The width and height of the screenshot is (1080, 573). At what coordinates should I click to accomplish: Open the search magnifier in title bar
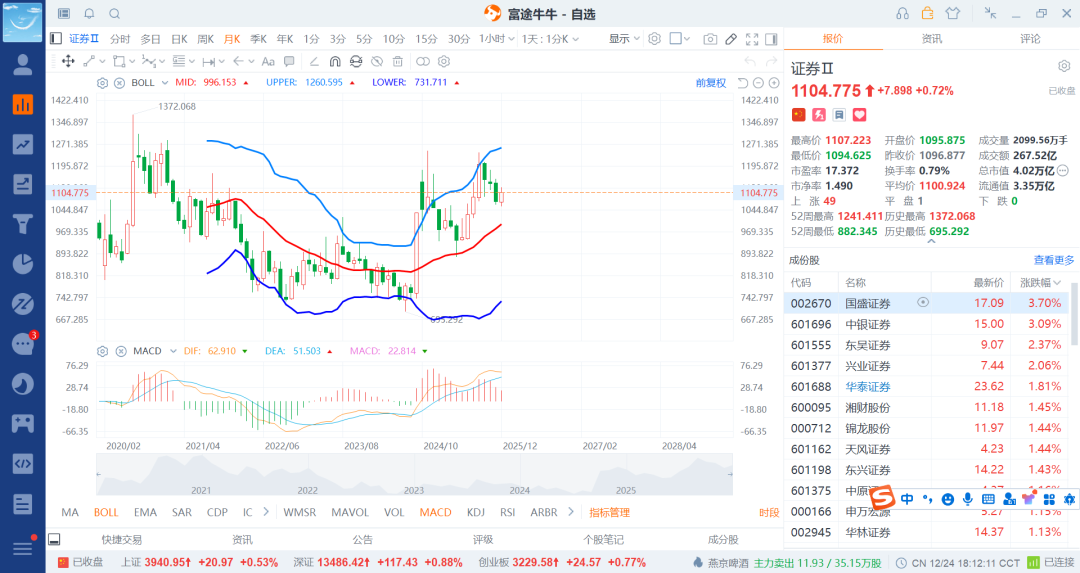click(114, 14)
